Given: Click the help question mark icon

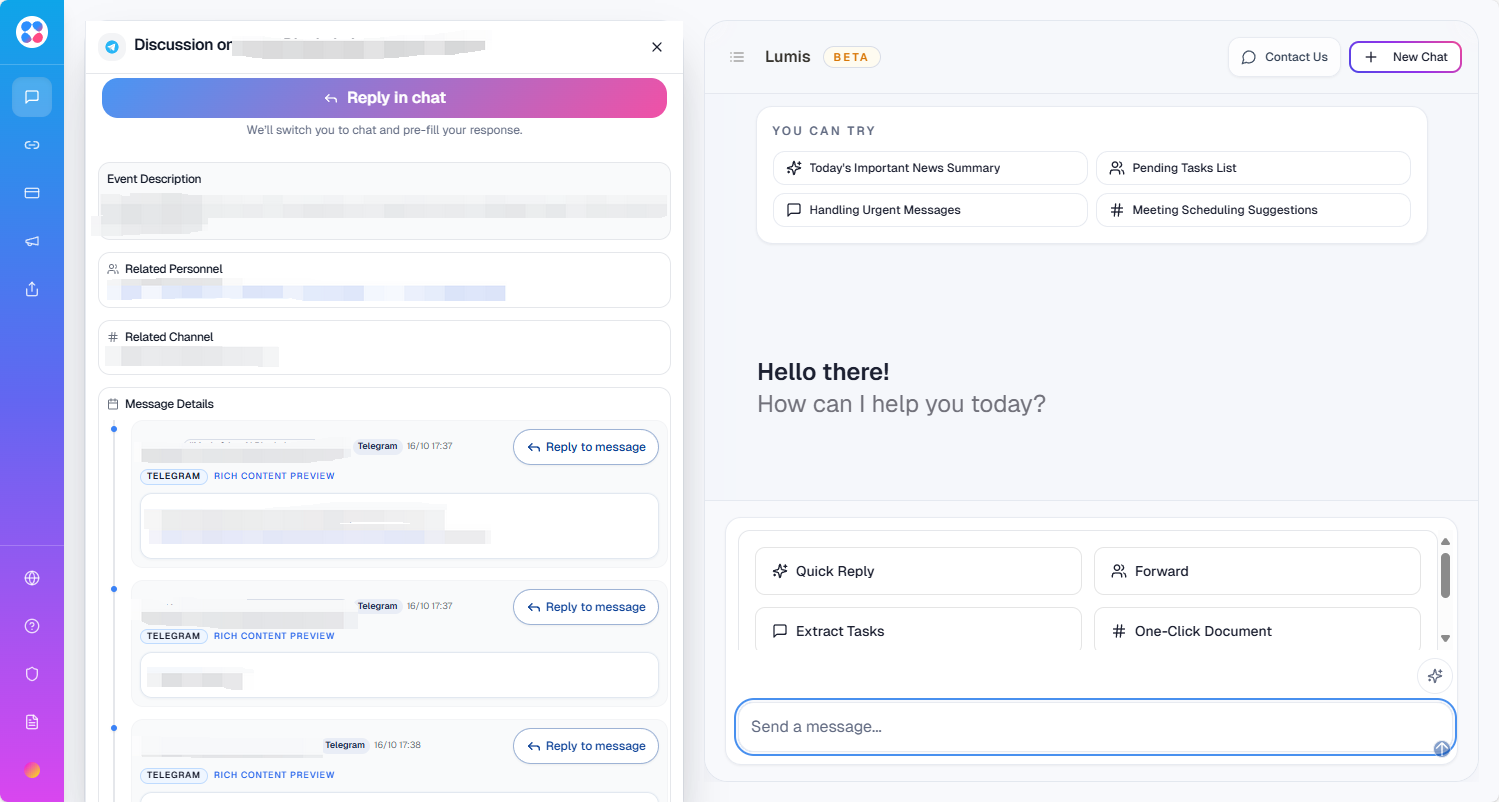Looking at the screenshot, I should 32,626.
